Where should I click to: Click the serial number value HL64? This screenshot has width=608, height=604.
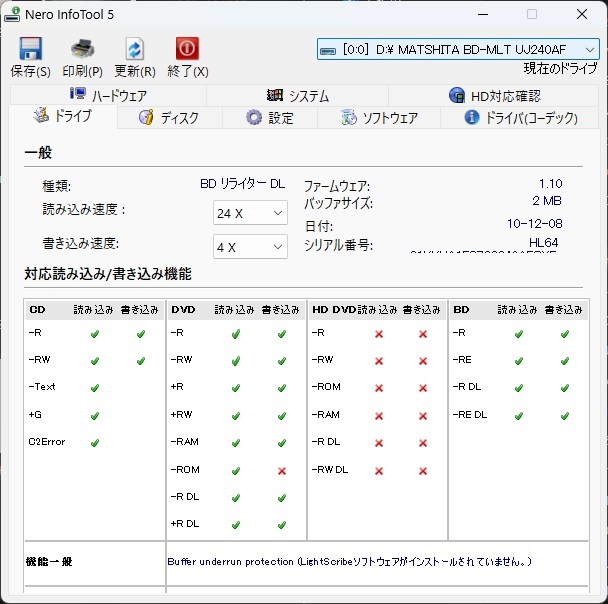(x=543, y=243)
